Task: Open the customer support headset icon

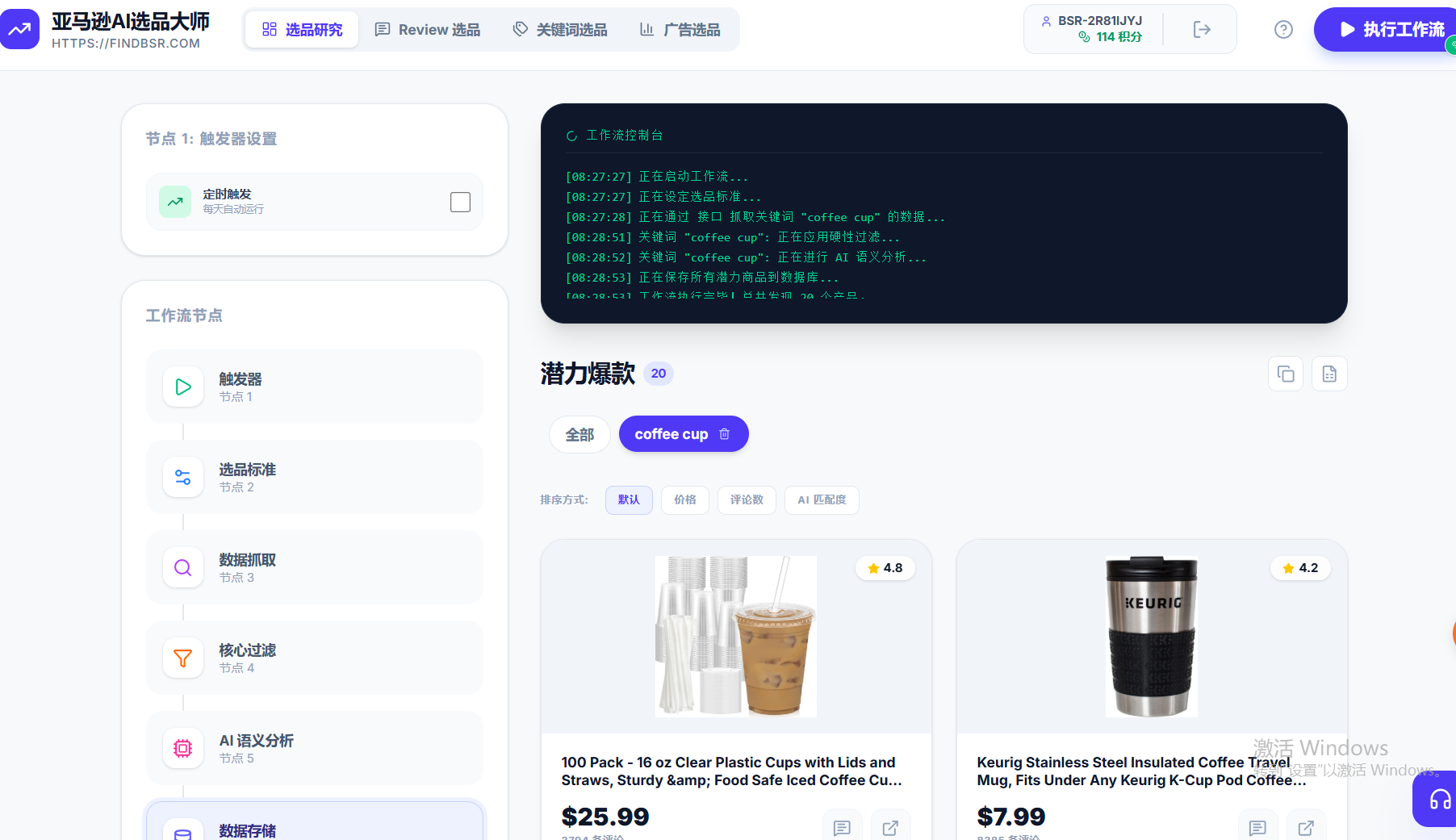Action: pyautogui.click(x=1439, y=800)
